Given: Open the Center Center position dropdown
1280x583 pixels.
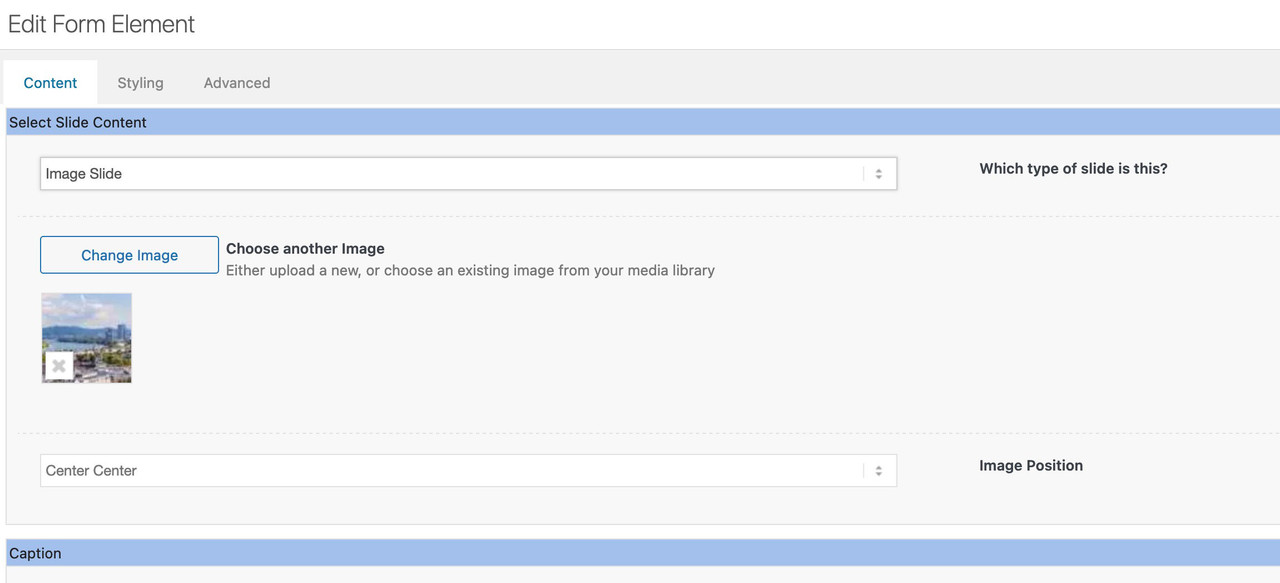Looking at the screenshot, I should (x=468, y=471).
